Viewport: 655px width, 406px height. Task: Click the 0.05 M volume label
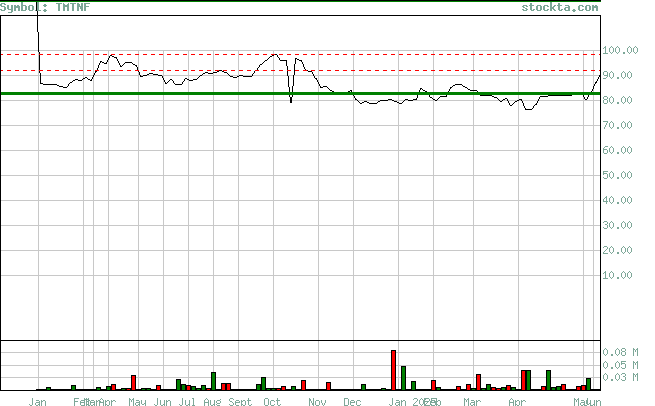tap(620, 365)
